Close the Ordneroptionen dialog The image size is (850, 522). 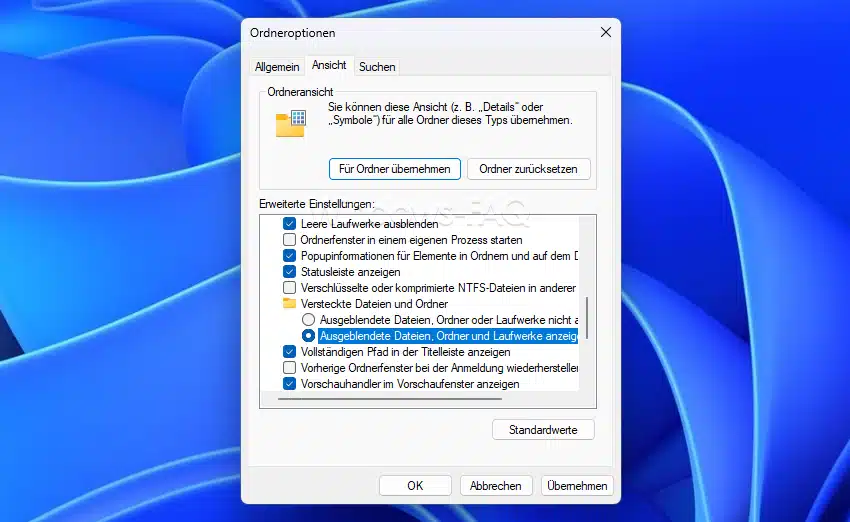[605, 32]
